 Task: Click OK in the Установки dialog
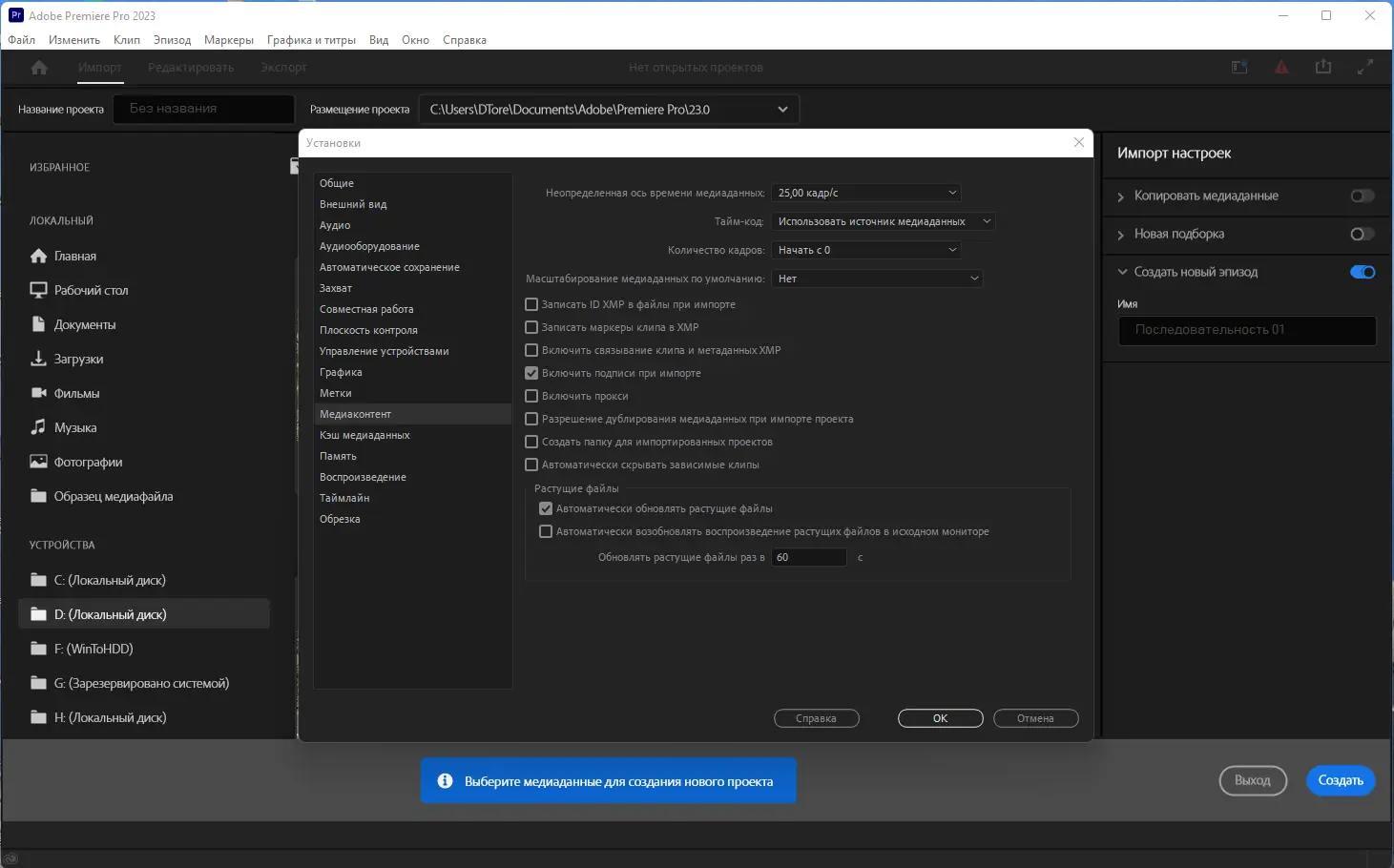(x=941, y=718)
